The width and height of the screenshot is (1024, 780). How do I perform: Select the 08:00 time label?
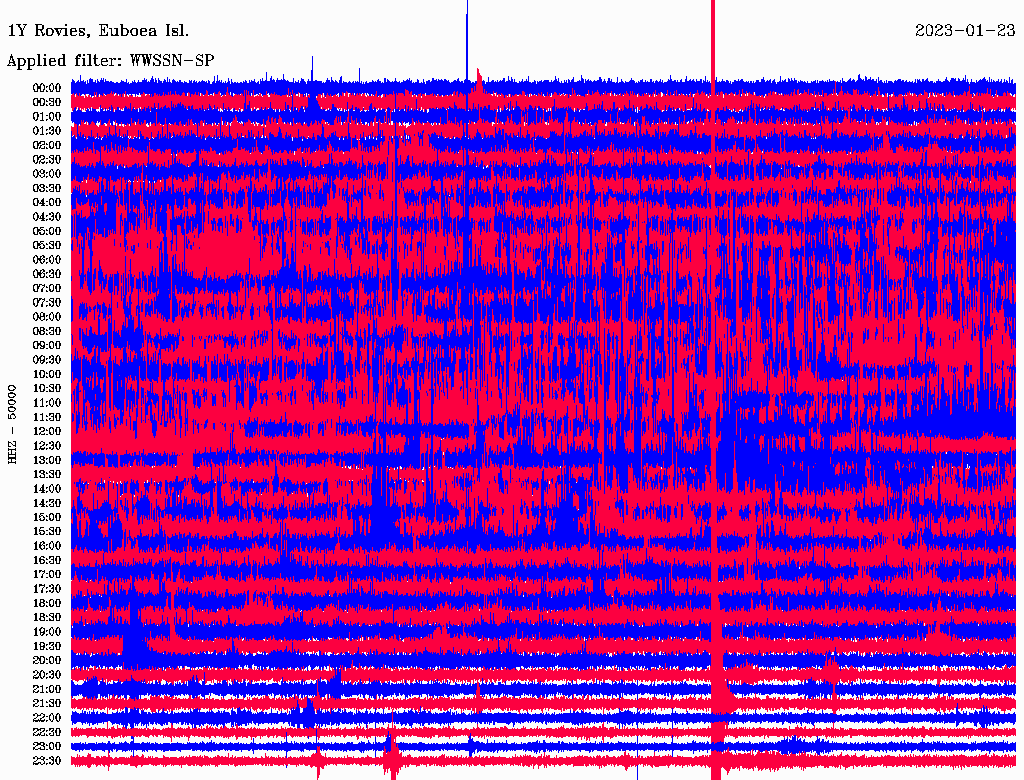47,317
